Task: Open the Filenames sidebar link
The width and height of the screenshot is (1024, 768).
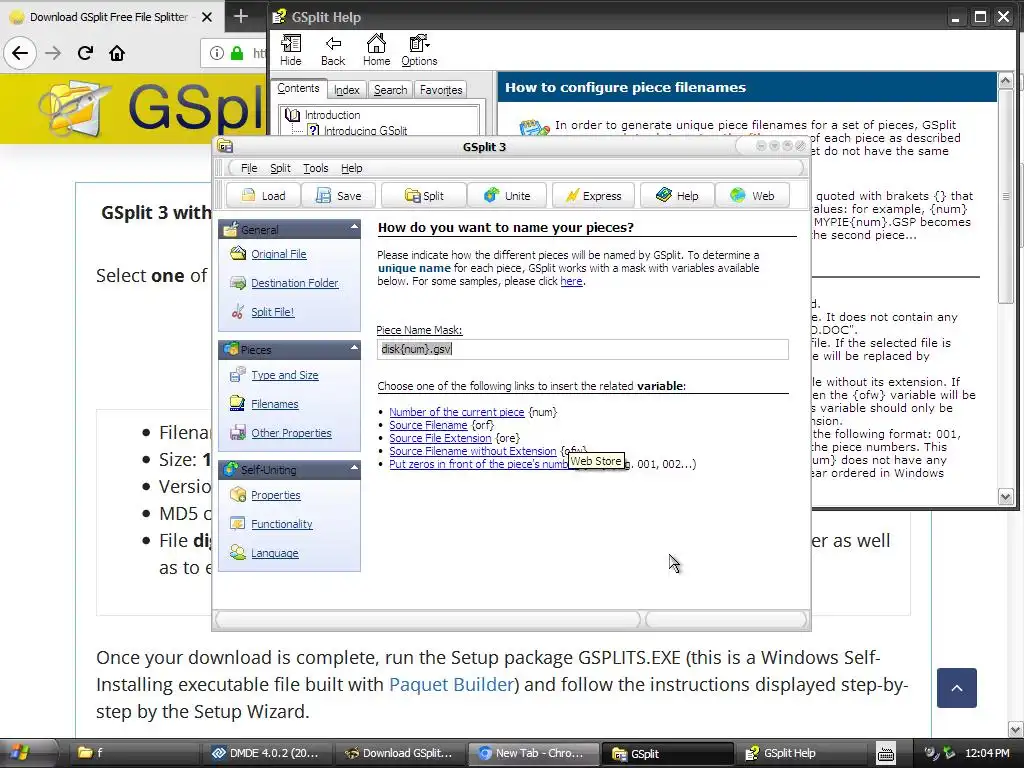Action: pos(274,404)
